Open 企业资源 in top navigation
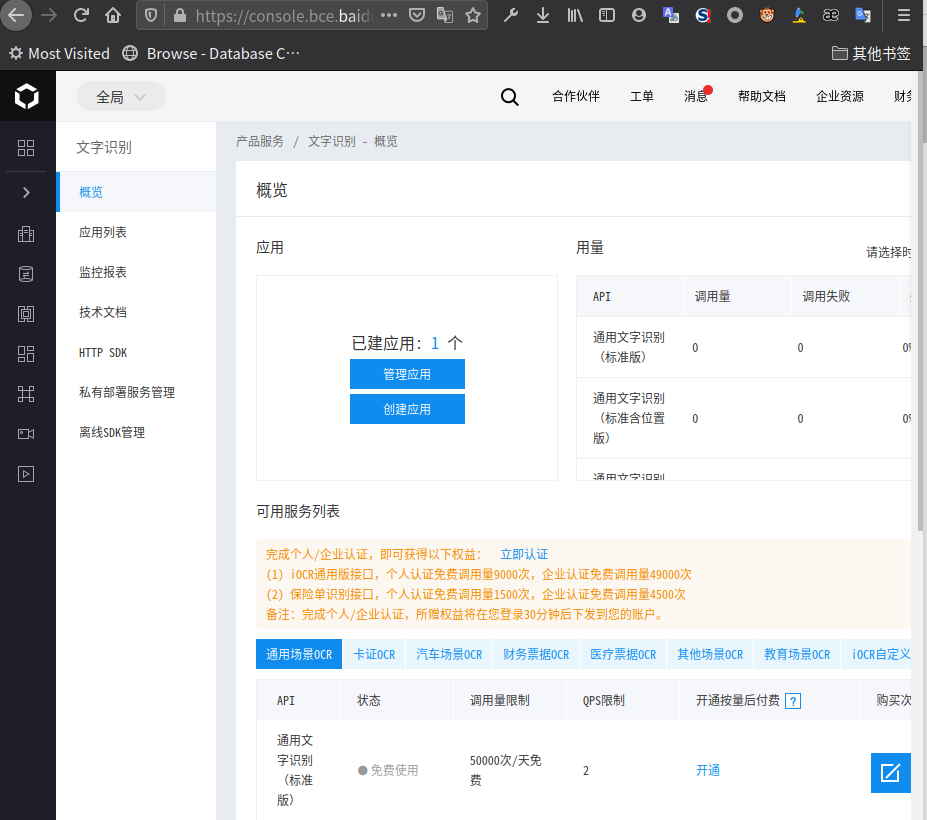The width and height of the screenshot is (927, 820). (840, 96)
